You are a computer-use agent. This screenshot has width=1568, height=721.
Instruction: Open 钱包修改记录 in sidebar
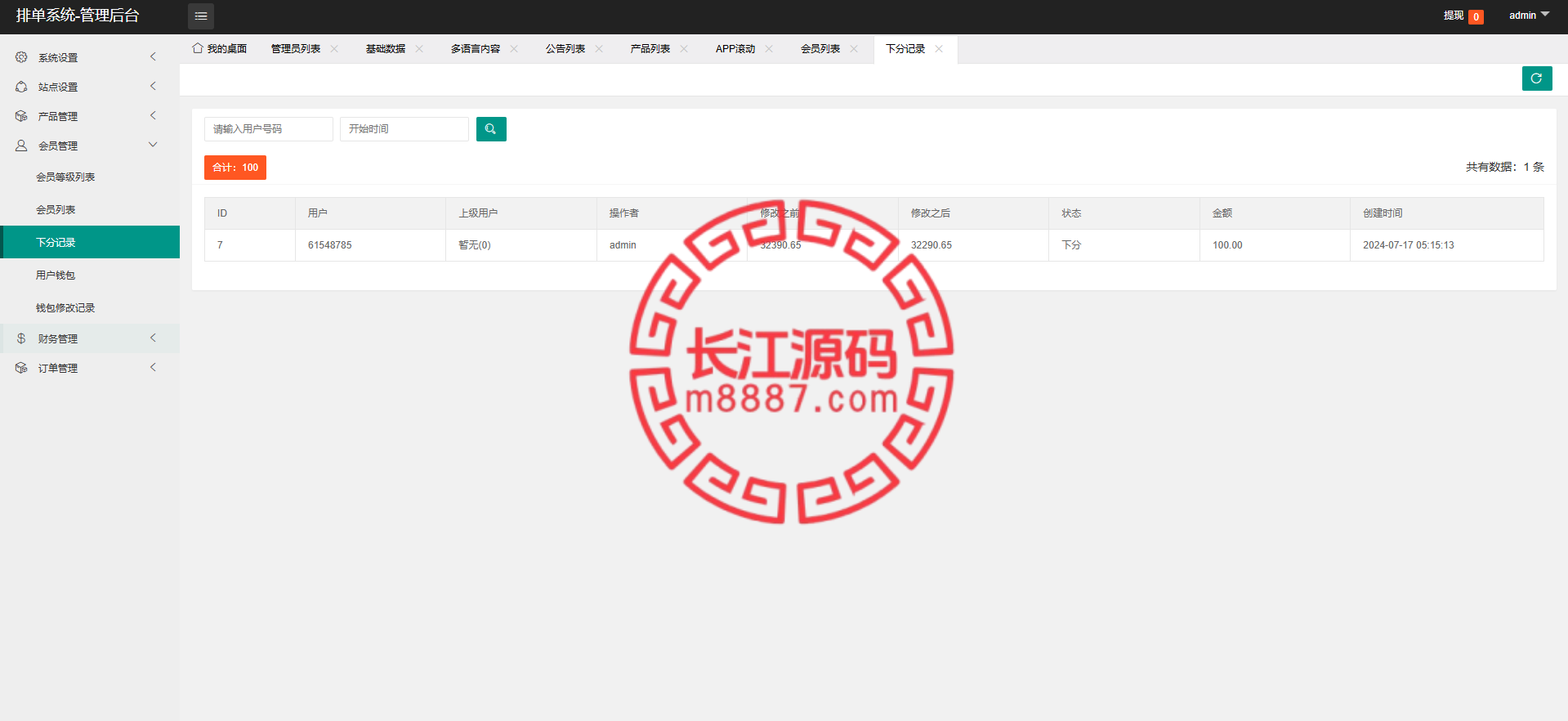pyautogui.click(x=90, y=307)
